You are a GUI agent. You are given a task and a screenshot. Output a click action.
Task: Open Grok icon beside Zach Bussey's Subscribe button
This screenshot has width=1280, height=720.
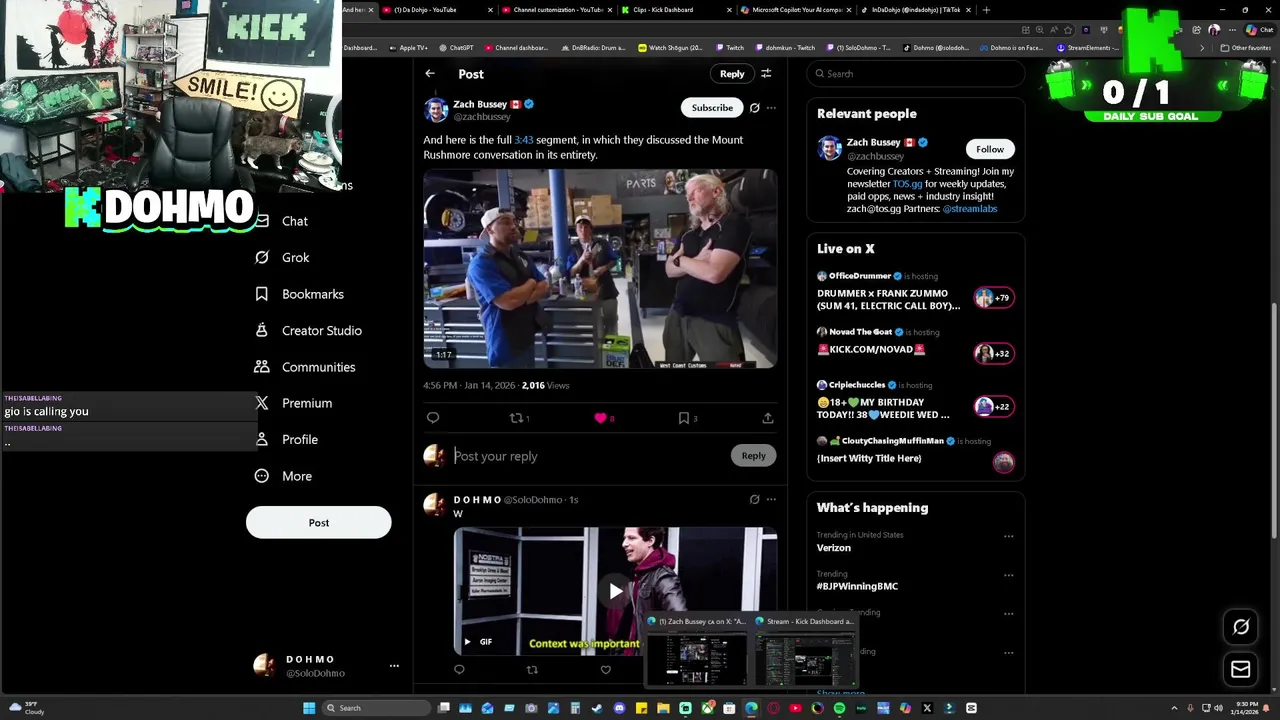coord(755,107)
